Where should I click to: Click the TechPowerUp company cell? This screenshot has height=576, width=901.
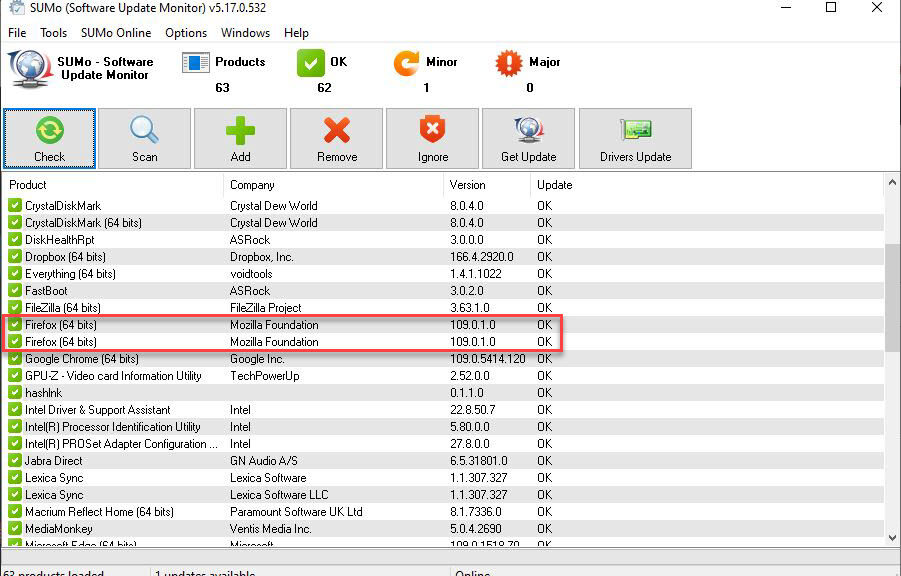(x=265, y=376)
